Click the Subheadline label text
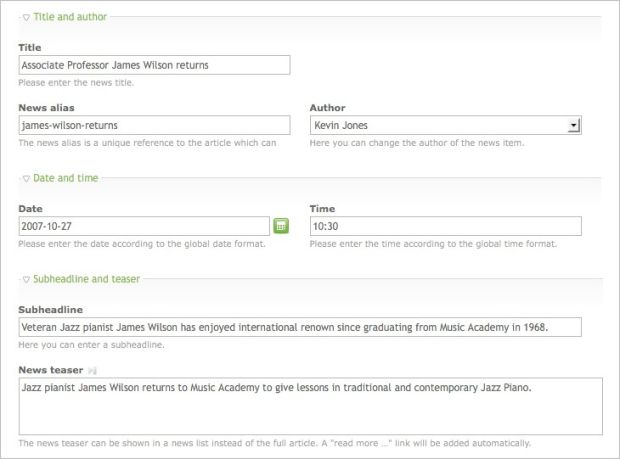620x459 pixels. pyautogui.click(x=50, y=309)
